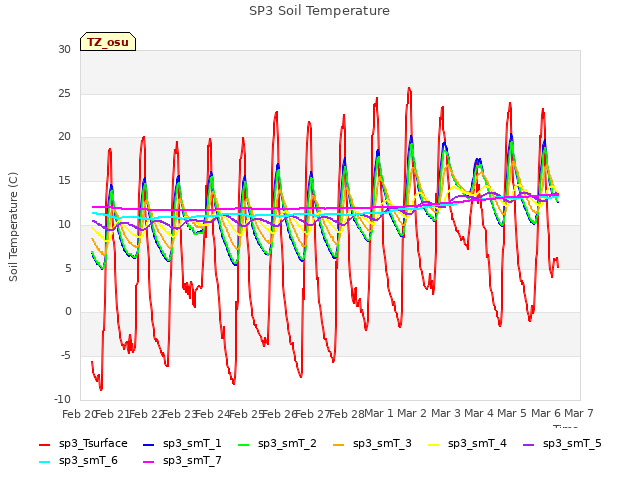
Task: Toggle the sp3_smT_1 legend entry
Action: pos(182,444)
